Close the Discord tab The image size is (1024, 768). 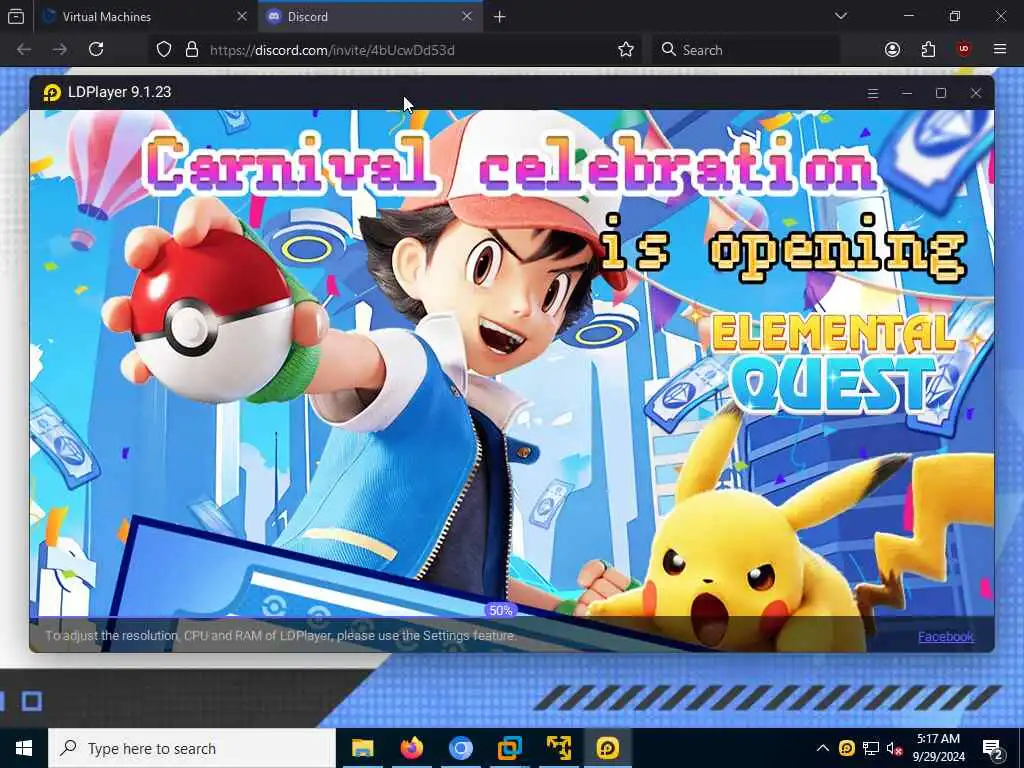click(x=466, y=16)
